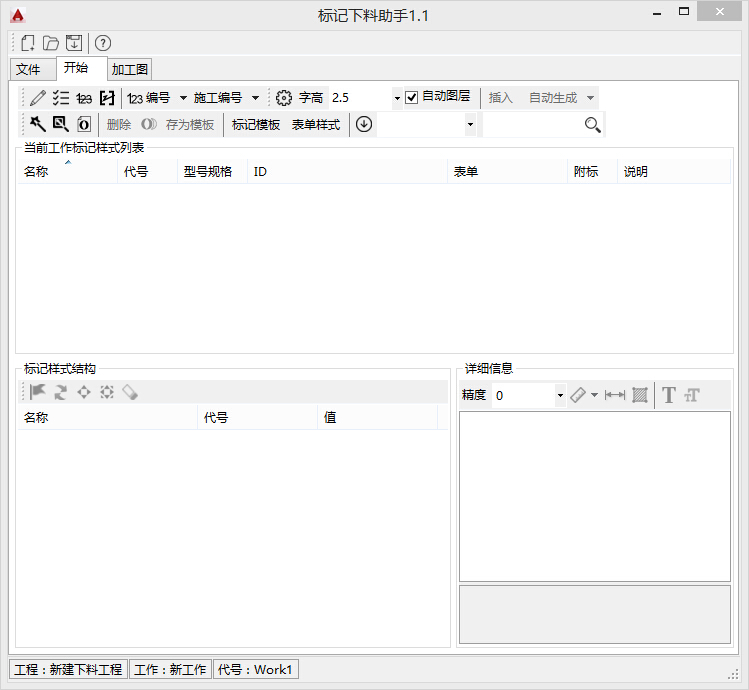Click the circled down arrow icon
Viewport: 749px width, 690px height.
[364, 124]
